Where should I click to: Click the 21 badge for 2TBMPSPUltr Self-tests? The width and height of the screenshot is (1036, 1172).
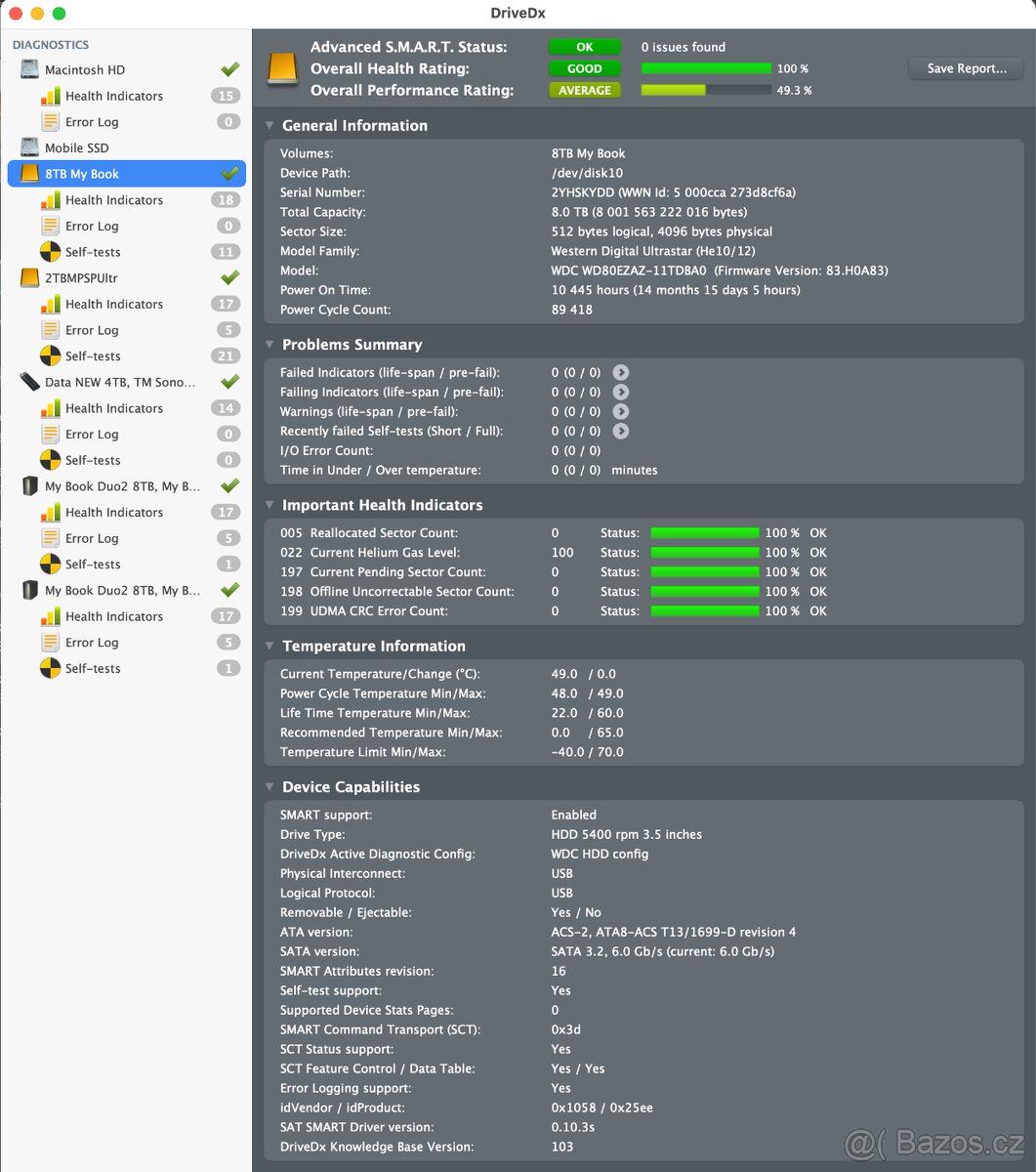[226, 356]
